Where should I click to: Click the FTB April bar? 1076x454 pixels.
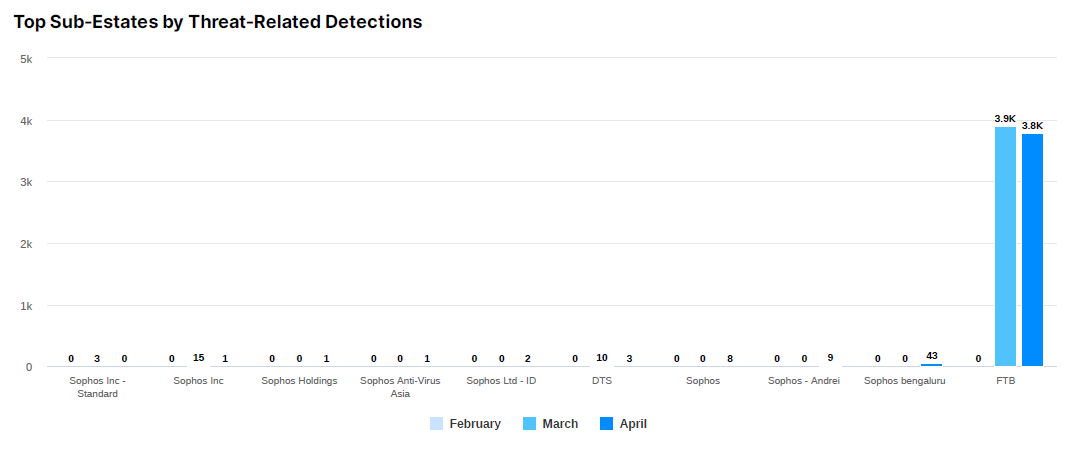(x=1032, y=250)
